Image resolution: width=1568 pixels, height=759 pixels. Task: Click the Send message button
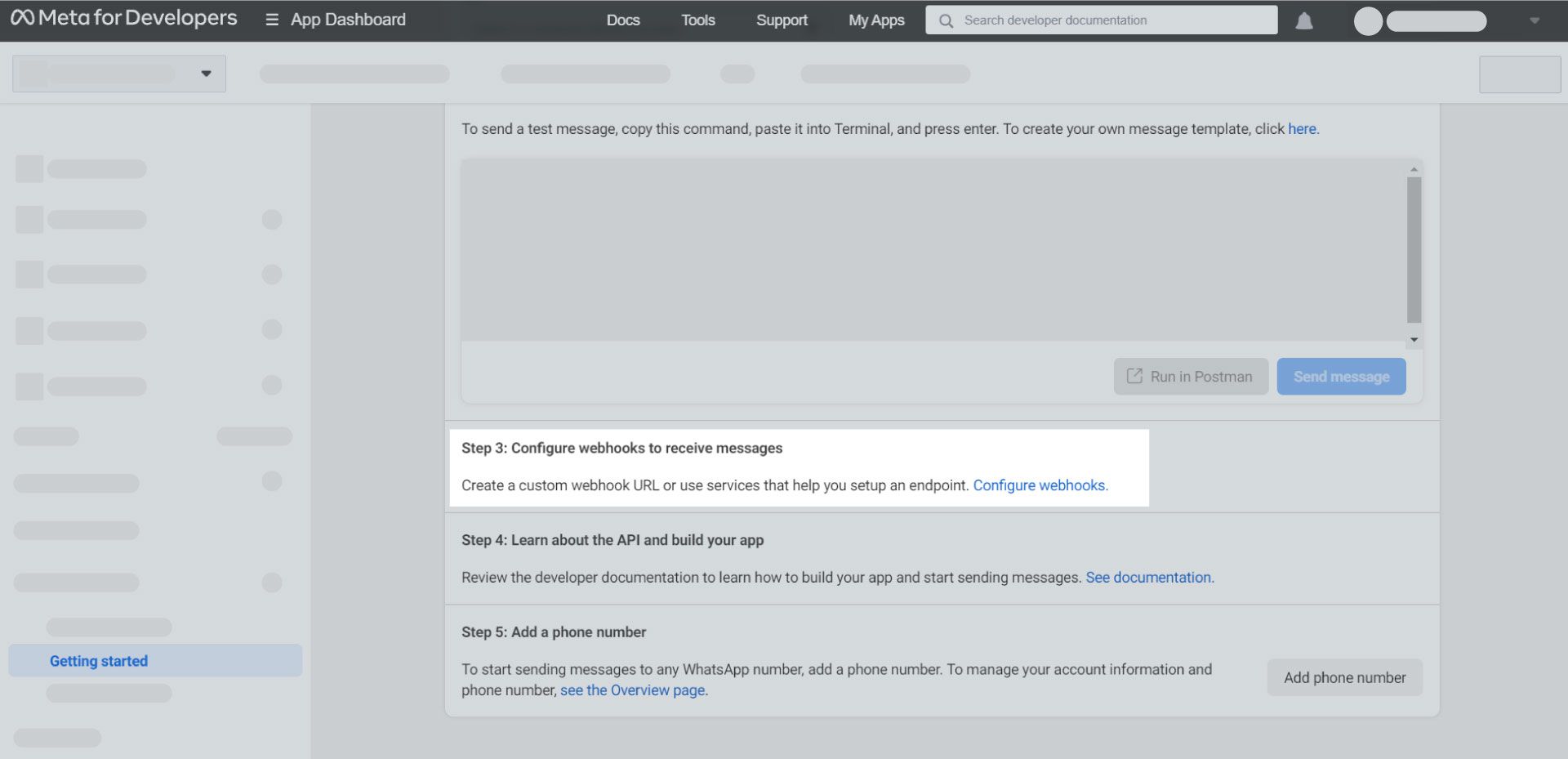pyautogui.click(x=1341, y=377)
